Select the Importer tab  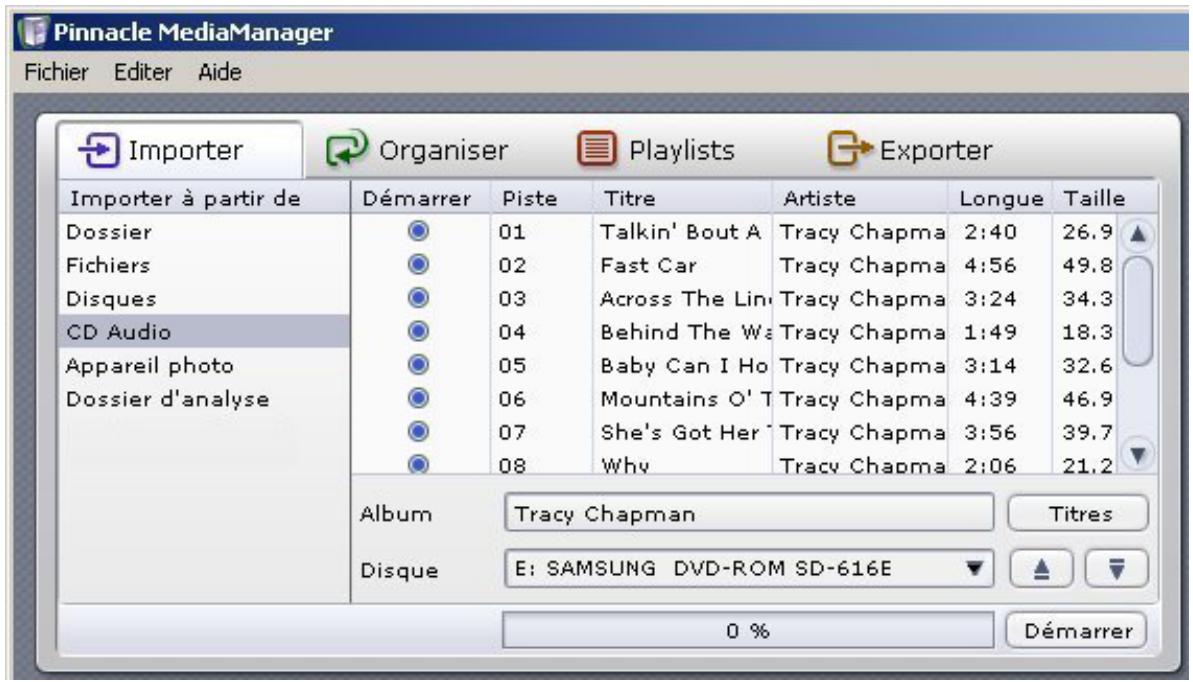click(x=180, y=150)
